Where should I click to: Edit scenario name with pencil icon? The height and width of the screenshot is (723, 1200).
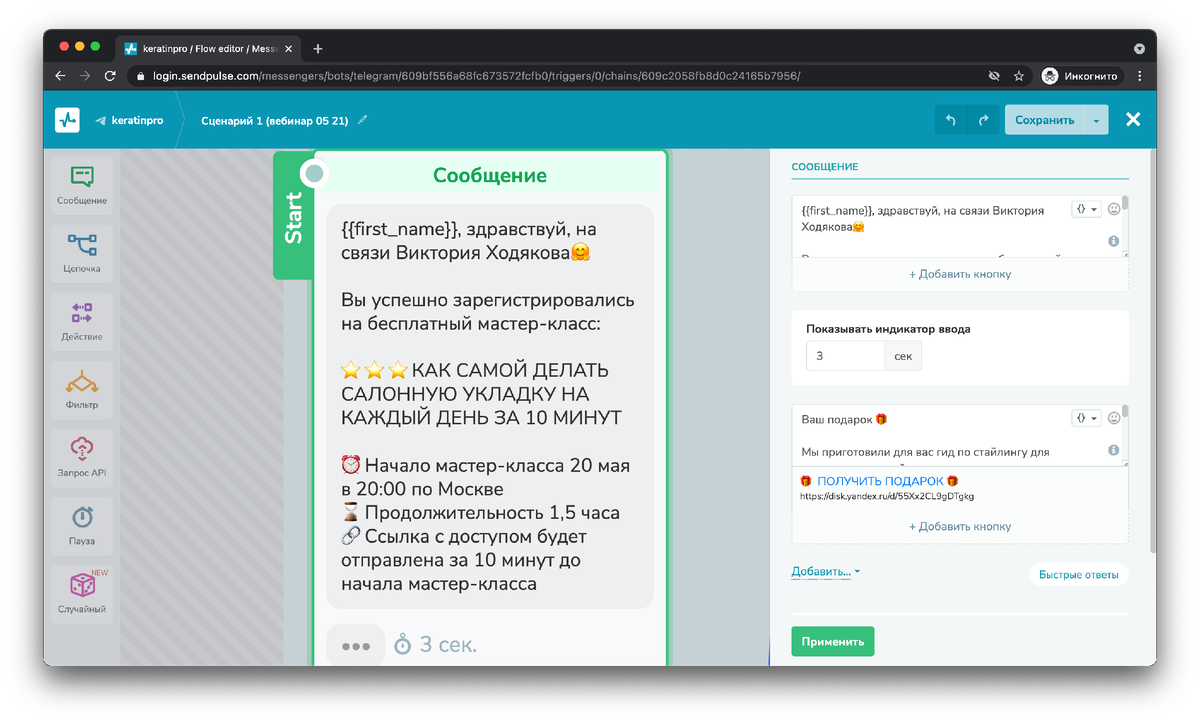coord(363,120)
